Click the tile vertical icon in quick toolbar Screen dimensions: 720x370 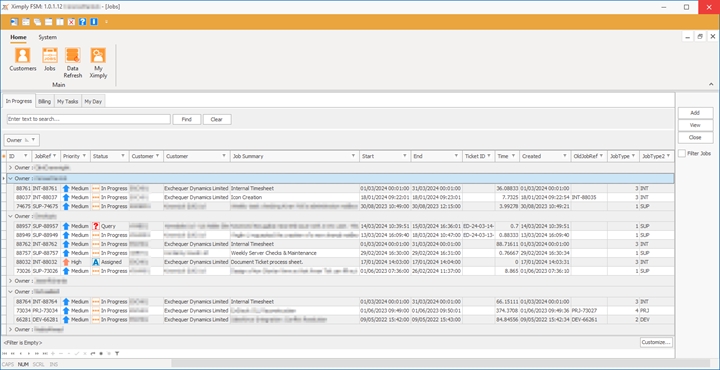pyautogui.click(x=60, y=22)
